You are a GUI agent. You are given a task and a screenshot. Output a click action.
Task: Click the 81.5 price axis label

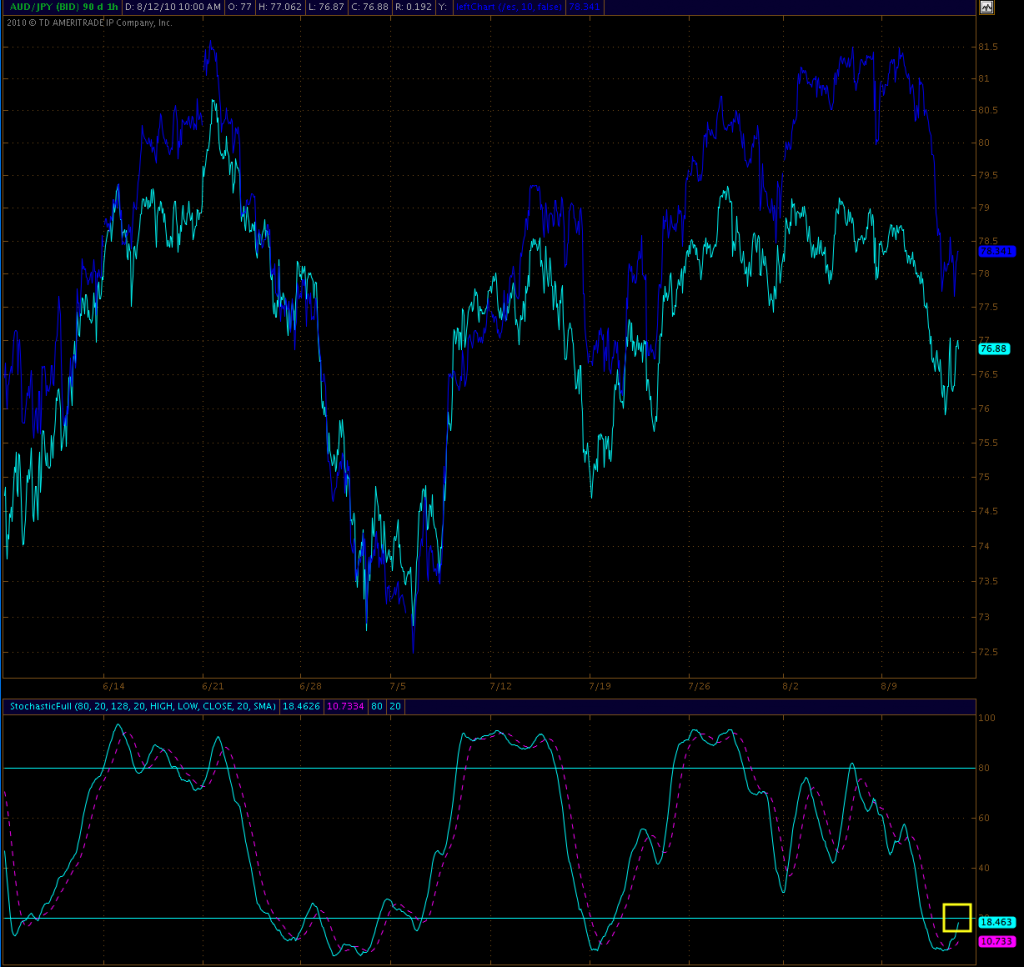pos(988,47)
